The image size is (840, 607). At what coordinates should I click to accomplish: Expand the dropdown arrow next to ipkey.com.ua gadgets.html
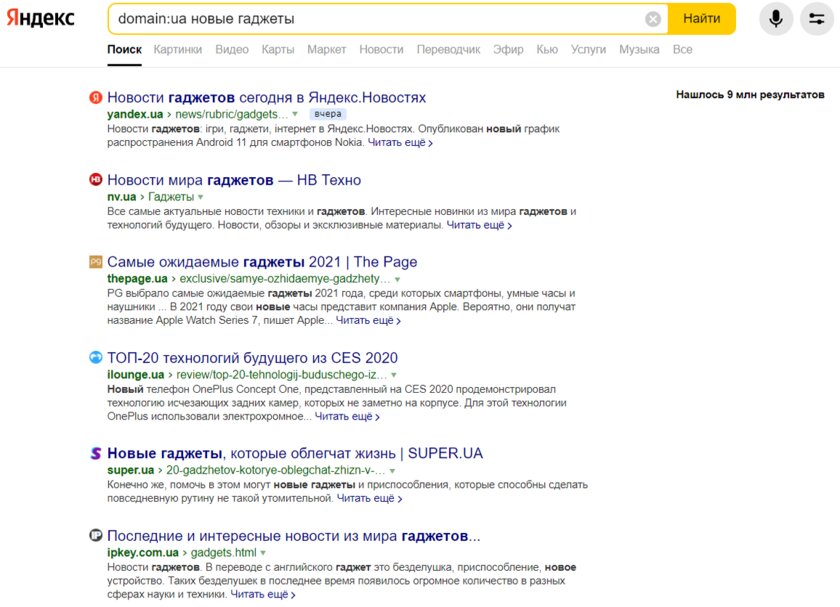[x=263, y=553]
